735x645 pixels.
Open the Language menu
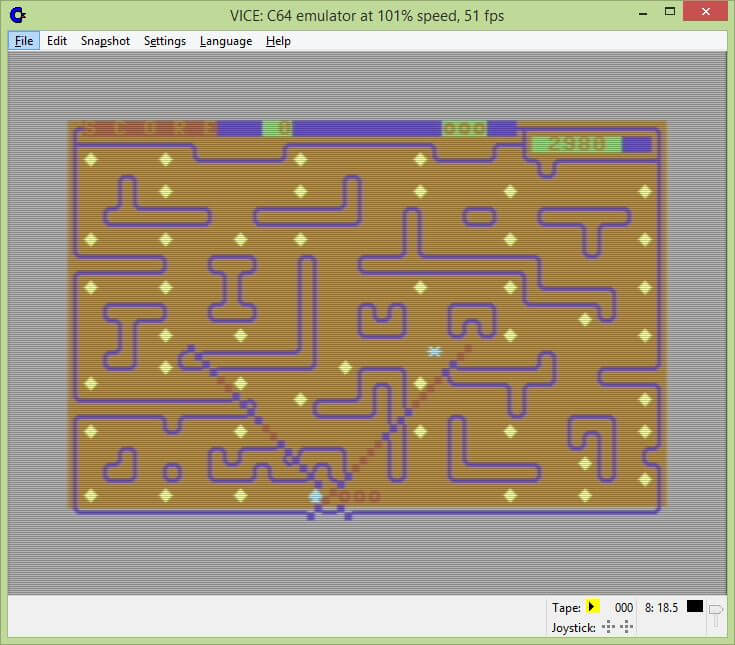(x=225, y=41)
